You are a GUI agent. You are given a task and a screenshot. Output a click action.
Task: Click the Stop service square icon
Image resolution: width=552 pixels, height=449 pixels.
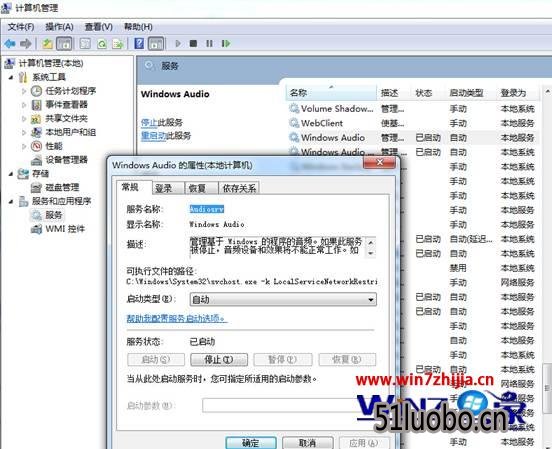[193, 44]
